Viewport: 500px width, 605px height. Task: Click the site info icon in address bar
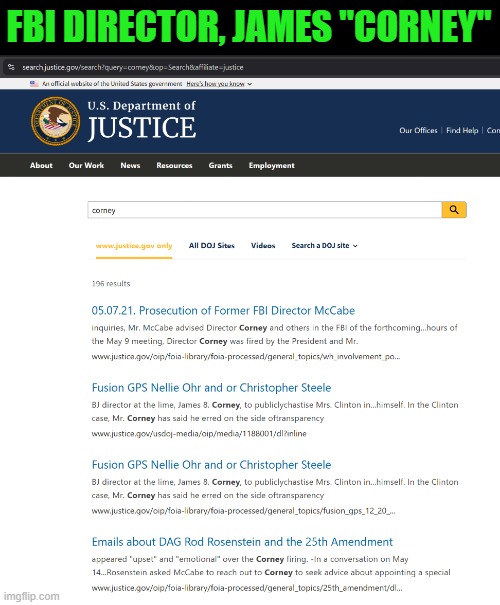coord(11,67)
